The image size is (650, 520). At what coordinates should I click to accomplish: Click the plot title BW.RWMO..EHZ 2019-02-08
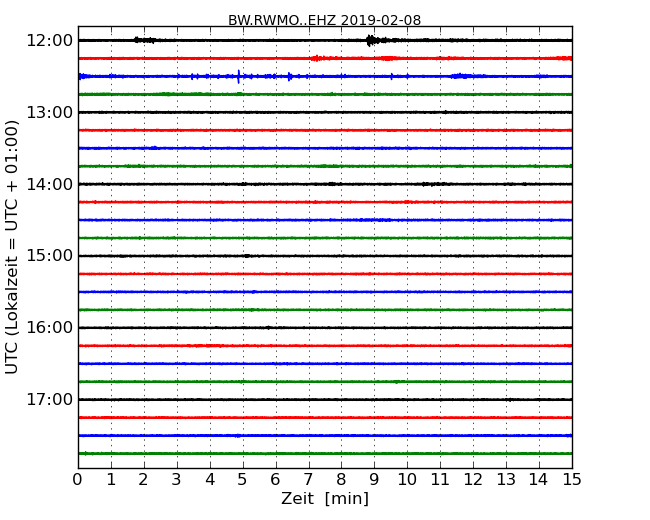(325, 20)
